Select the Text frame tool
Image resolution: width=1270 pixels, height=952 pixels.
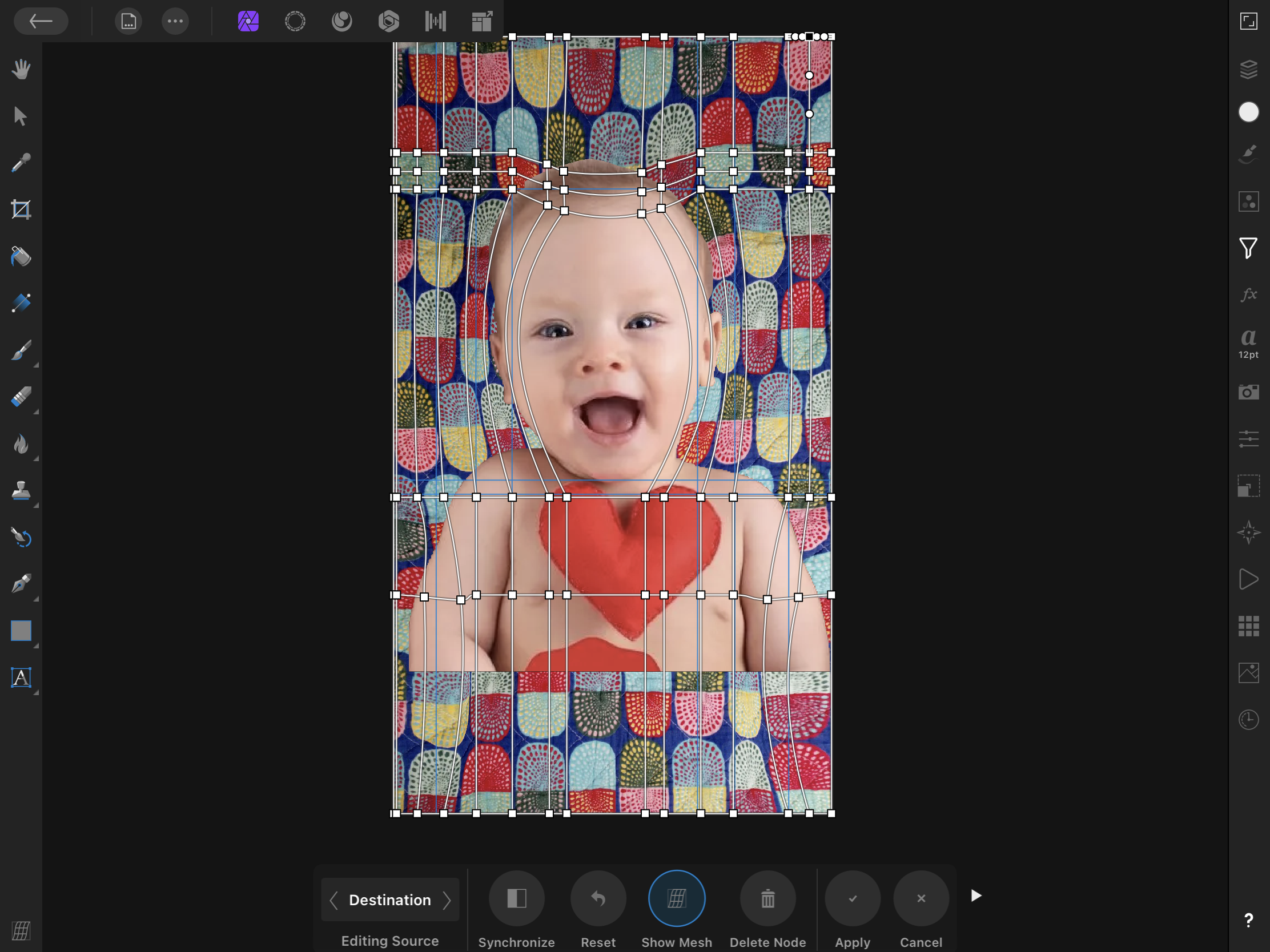tap(21, 677)
